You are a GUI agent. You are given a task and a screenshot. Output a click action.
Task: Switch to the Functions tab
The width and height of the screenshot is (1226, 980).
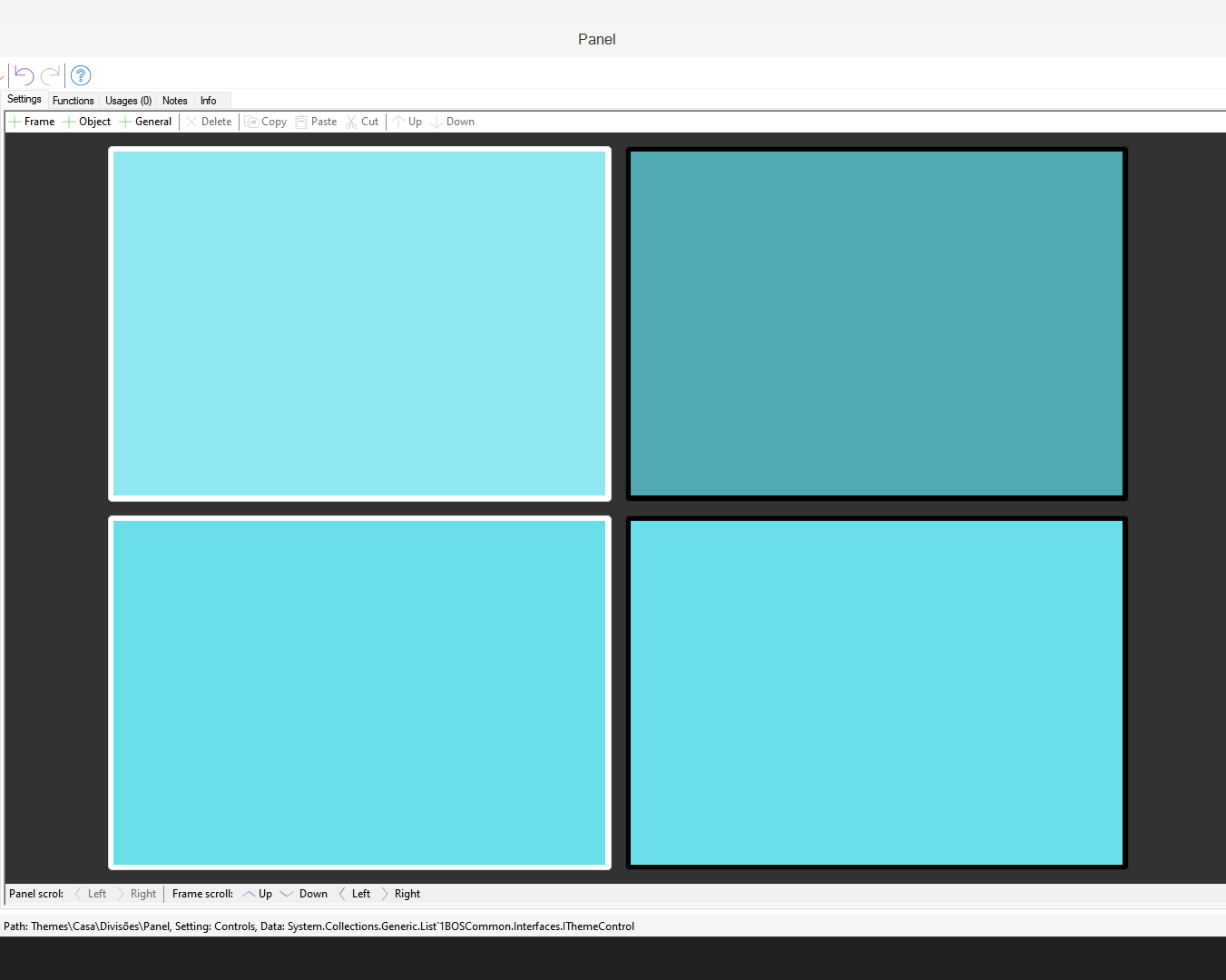pos(73,101)
